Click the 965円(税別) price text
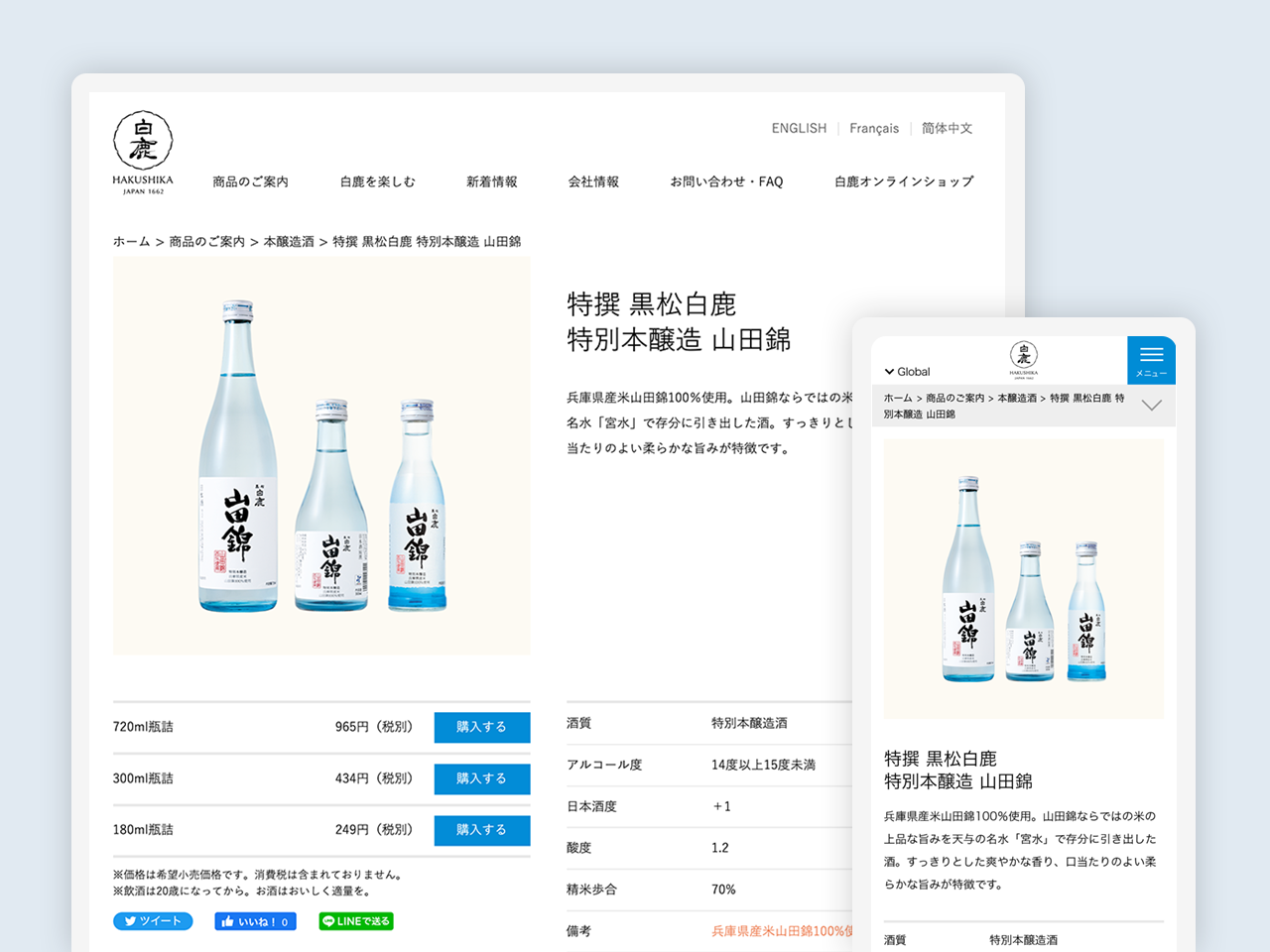 tap(374, 727)
